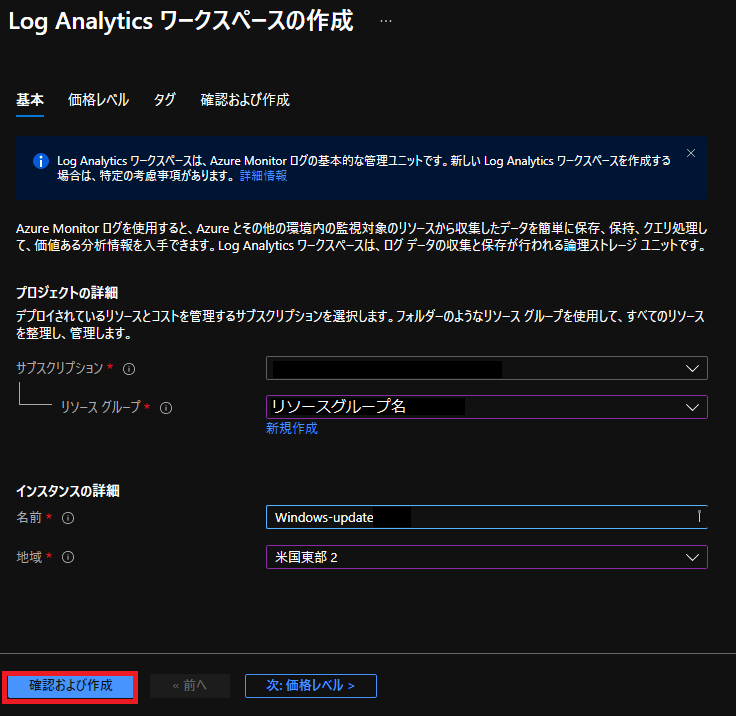Click the « 前へ button

(190, 686)
